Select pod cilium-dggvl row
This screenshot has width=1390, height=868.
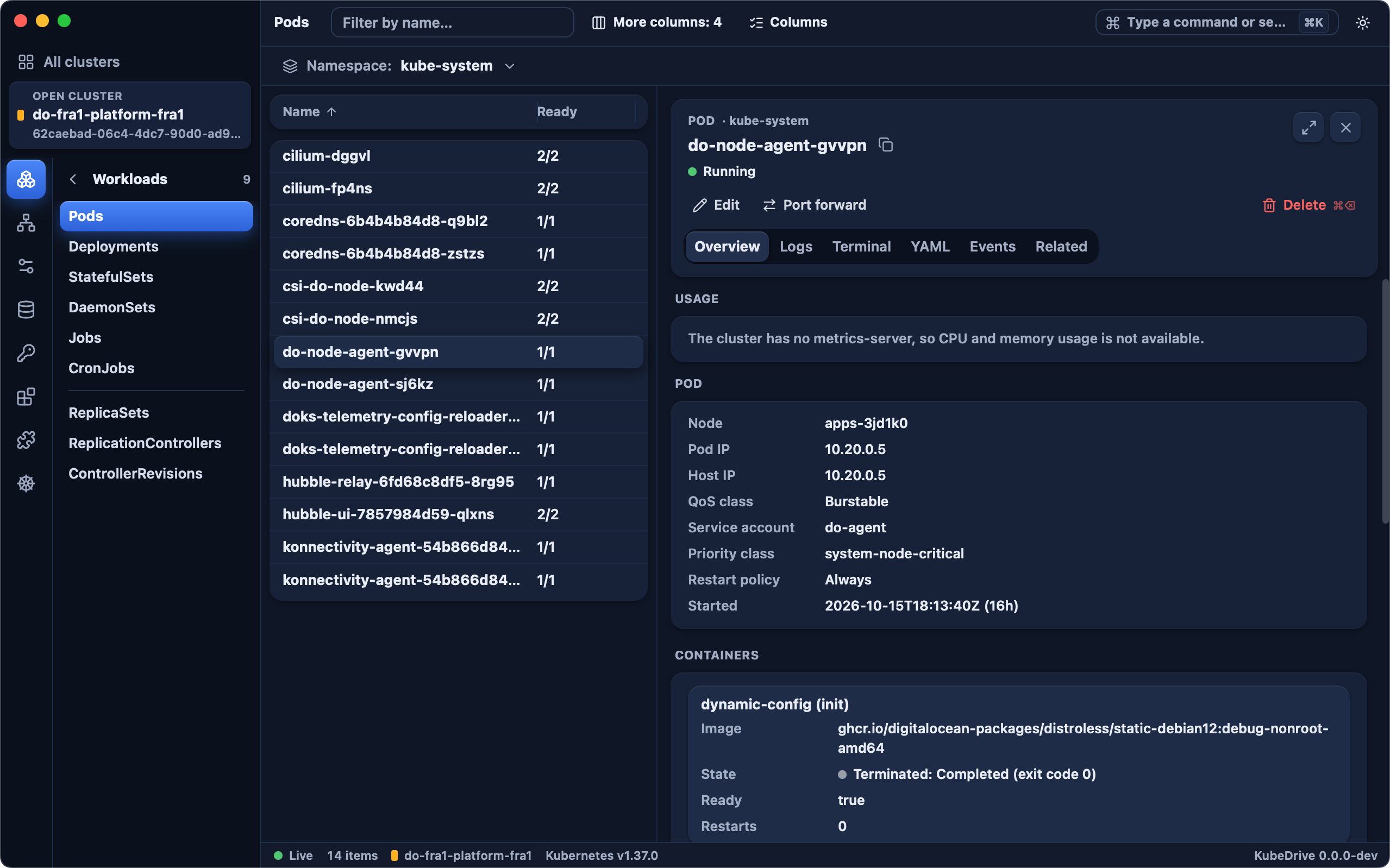coord(458,155)
